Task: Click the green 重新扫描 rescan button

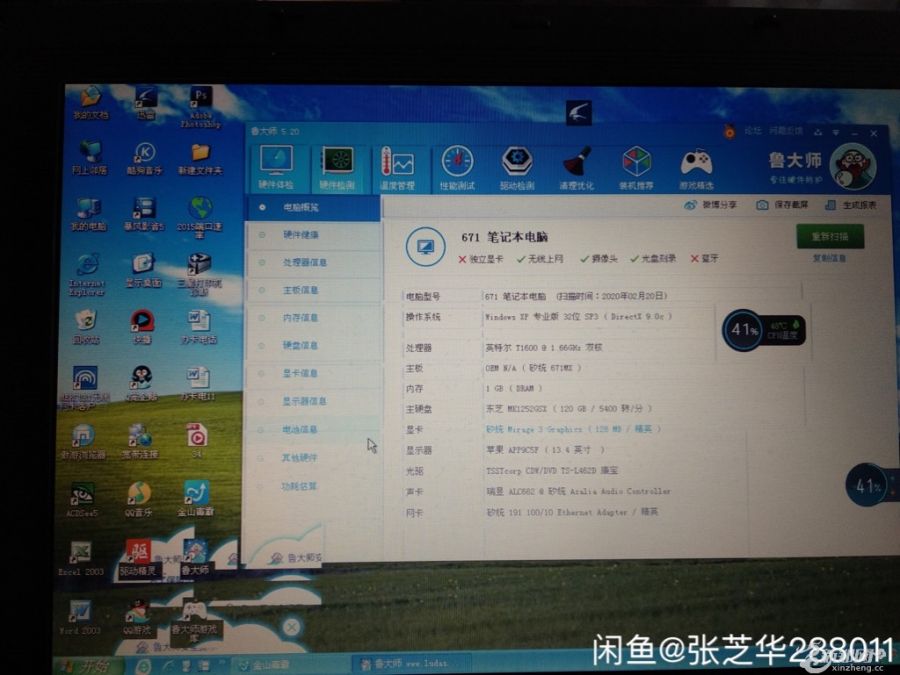Action: [x=830, y=236]
